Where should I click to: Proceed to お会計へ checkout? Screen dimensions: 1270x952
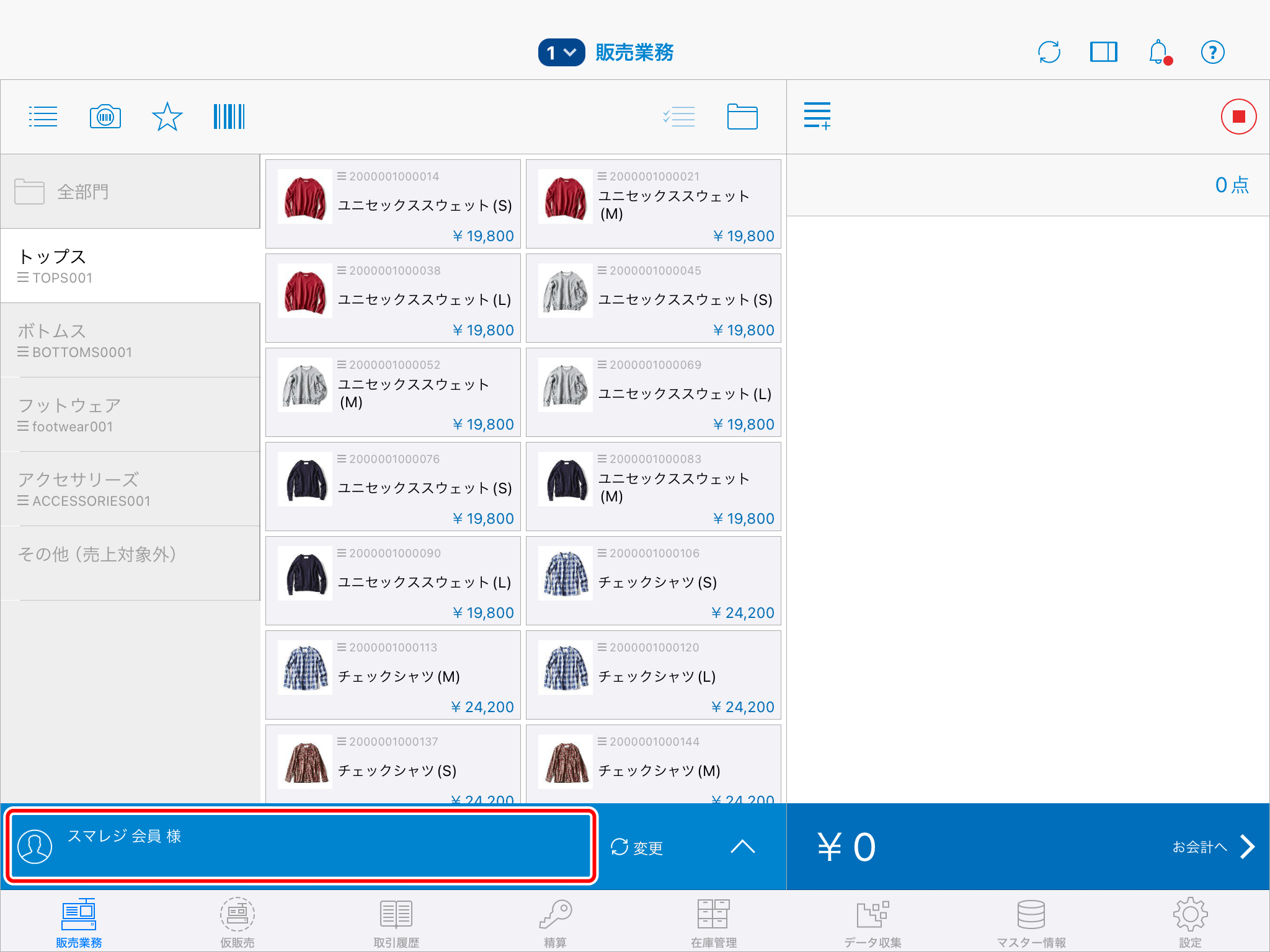click(1212, 847)
